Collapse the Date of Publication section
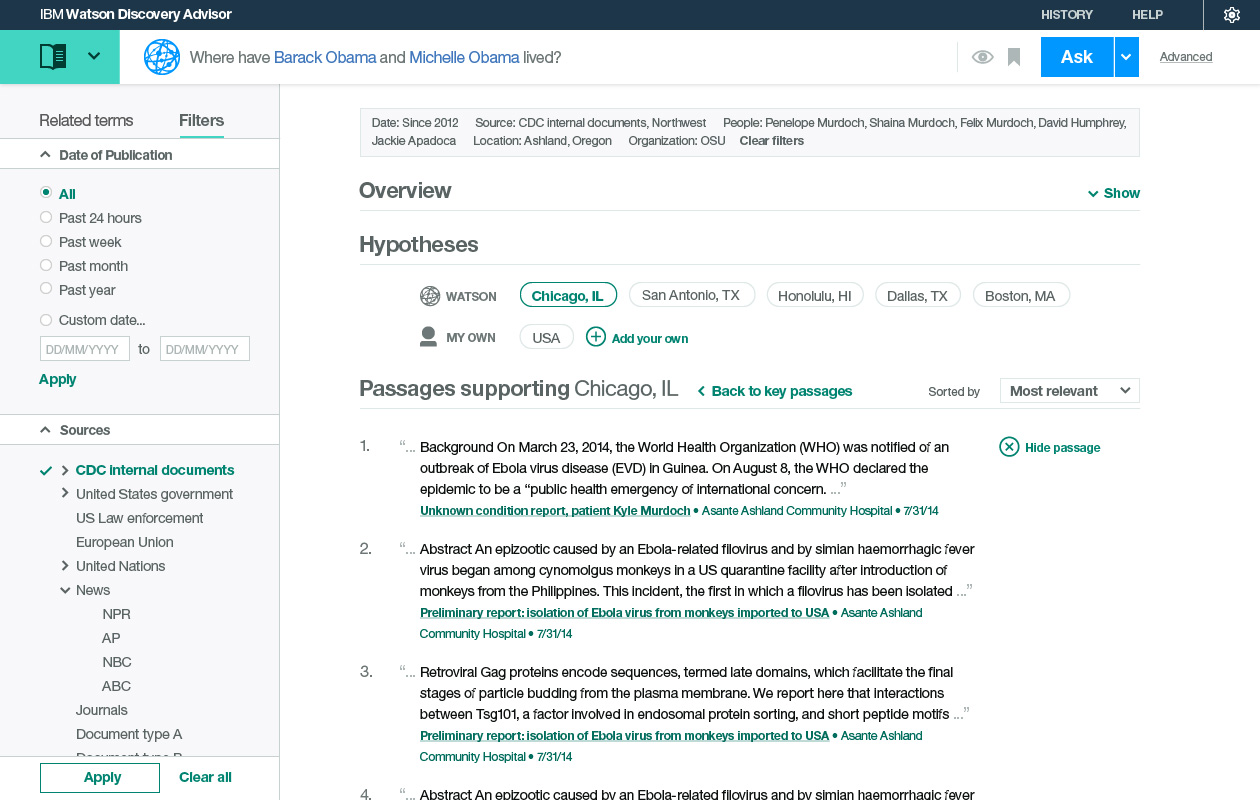 pos(45,155)
